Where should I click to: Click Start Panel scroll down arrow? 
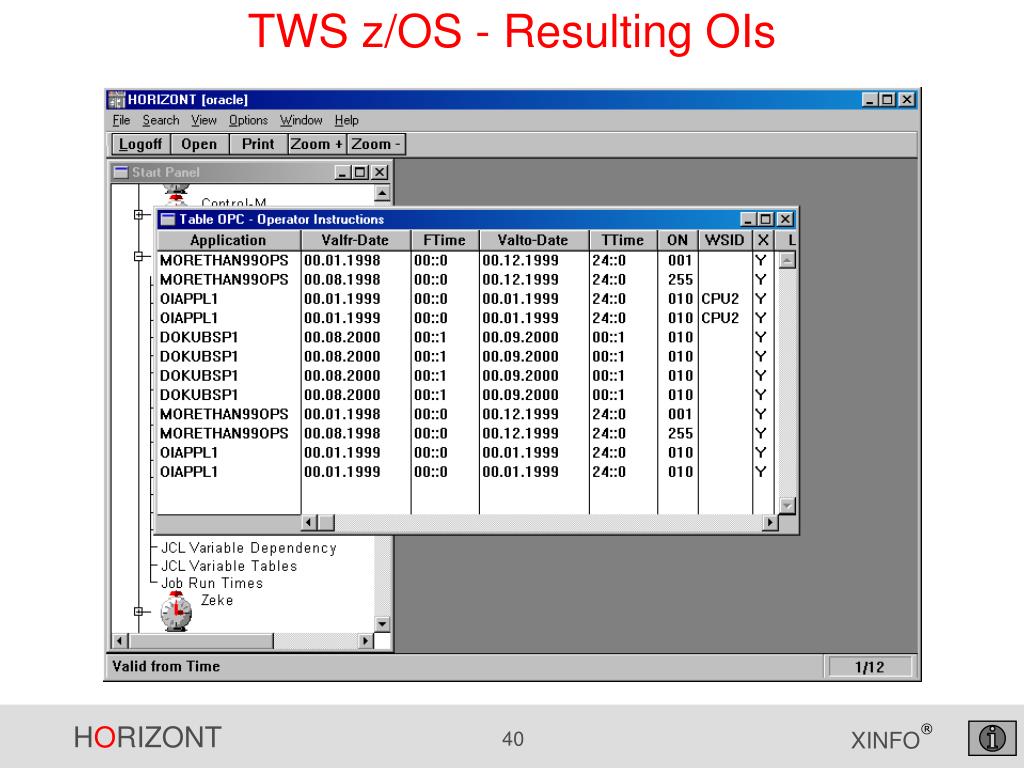click(x=382, y=624)
